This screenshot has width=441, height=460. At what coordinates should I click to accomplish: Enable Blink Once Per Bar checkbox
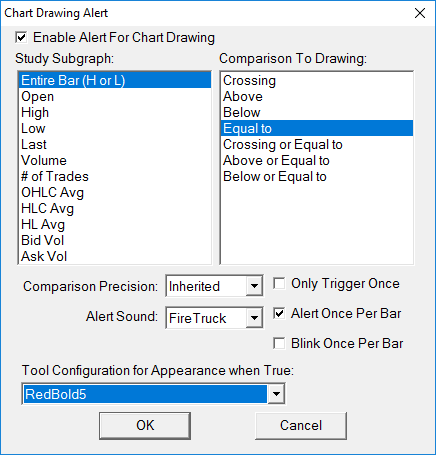[279, 343]
